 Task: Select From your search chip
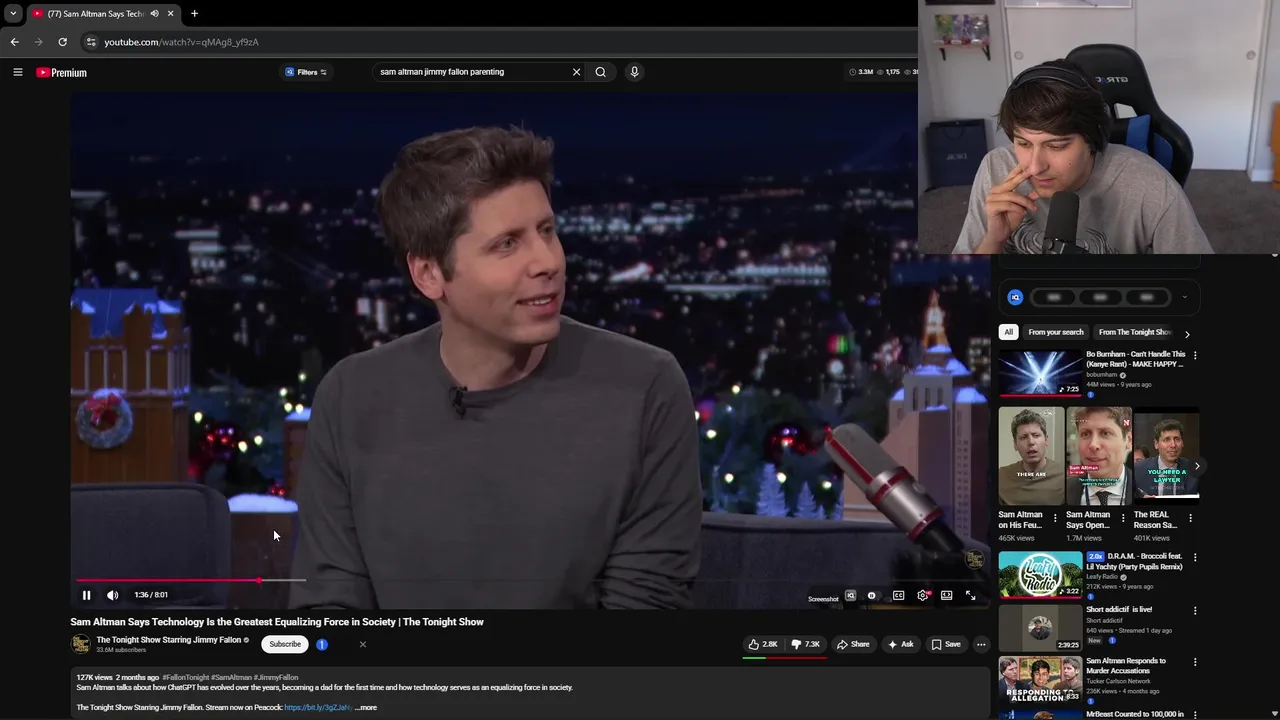tap(1055, 332)
